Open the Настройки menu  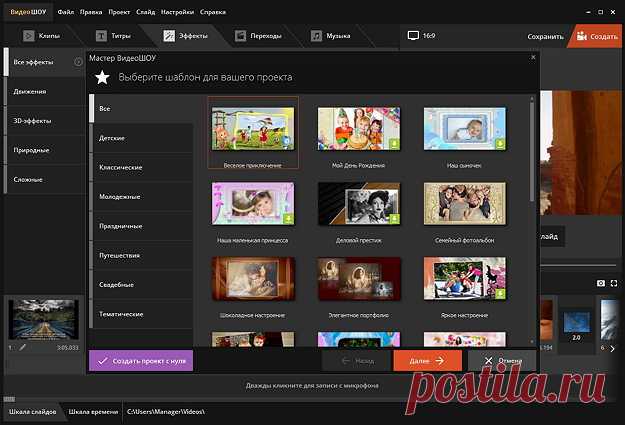(177, 12)
